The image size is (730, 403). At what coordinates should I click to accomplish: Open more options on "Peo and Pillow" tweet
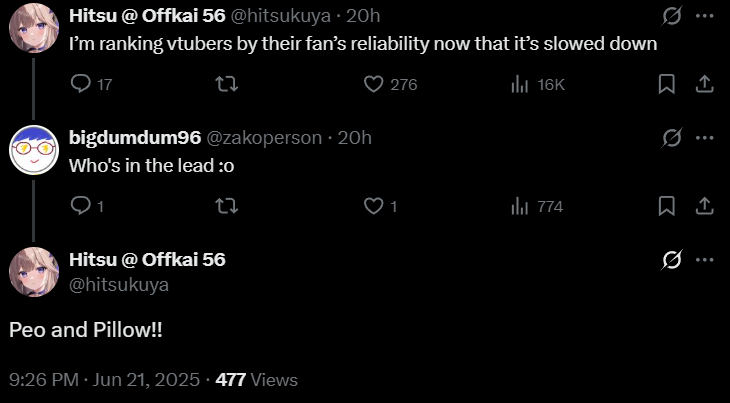tap(704, 260)
